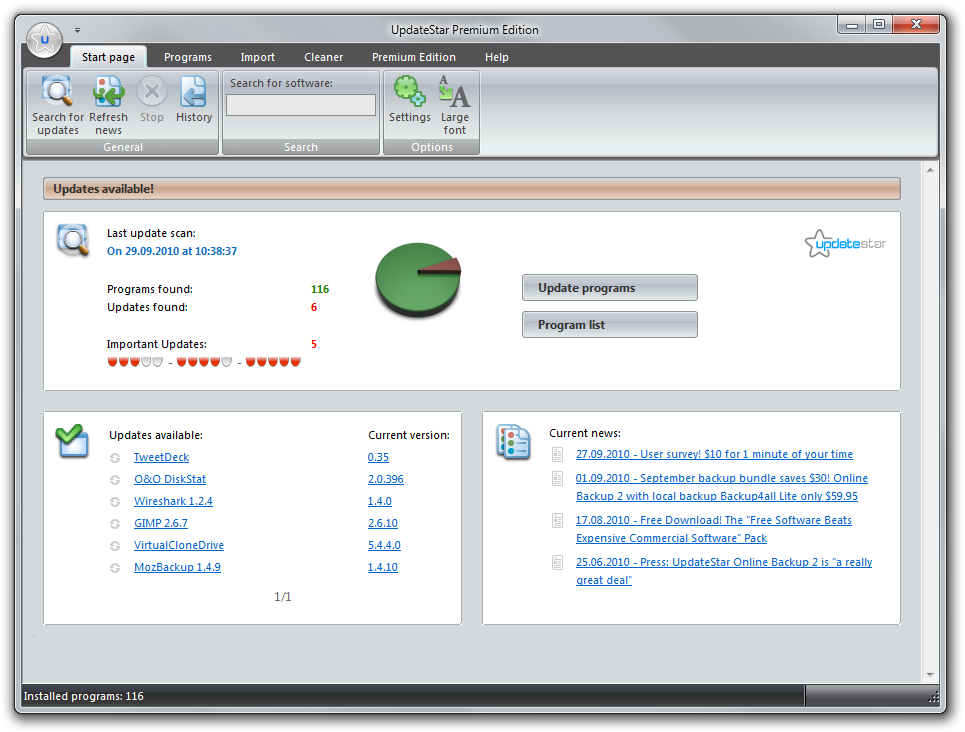Screen dimensions: 965x732
Task: Click the refresh icon next to TweetDeck
Action: coord(115,458)
